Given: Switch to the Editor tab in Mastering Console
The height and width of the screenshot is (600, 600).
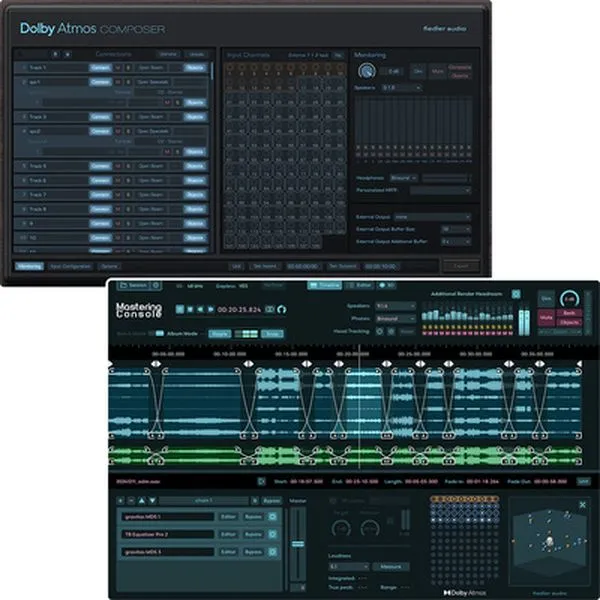Looking at the screenshot, I should click(359, 285).
